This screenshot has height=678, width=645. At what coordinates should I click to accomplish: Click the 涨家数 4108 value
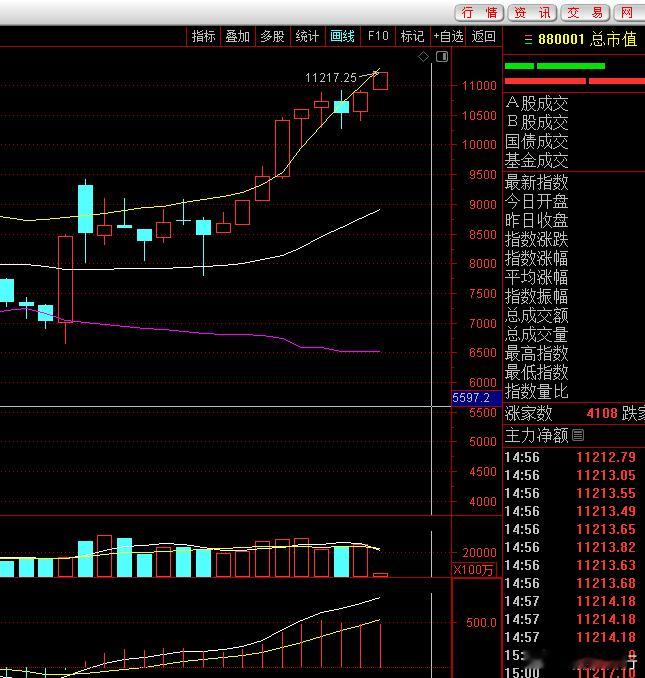(x=602, y=413)
